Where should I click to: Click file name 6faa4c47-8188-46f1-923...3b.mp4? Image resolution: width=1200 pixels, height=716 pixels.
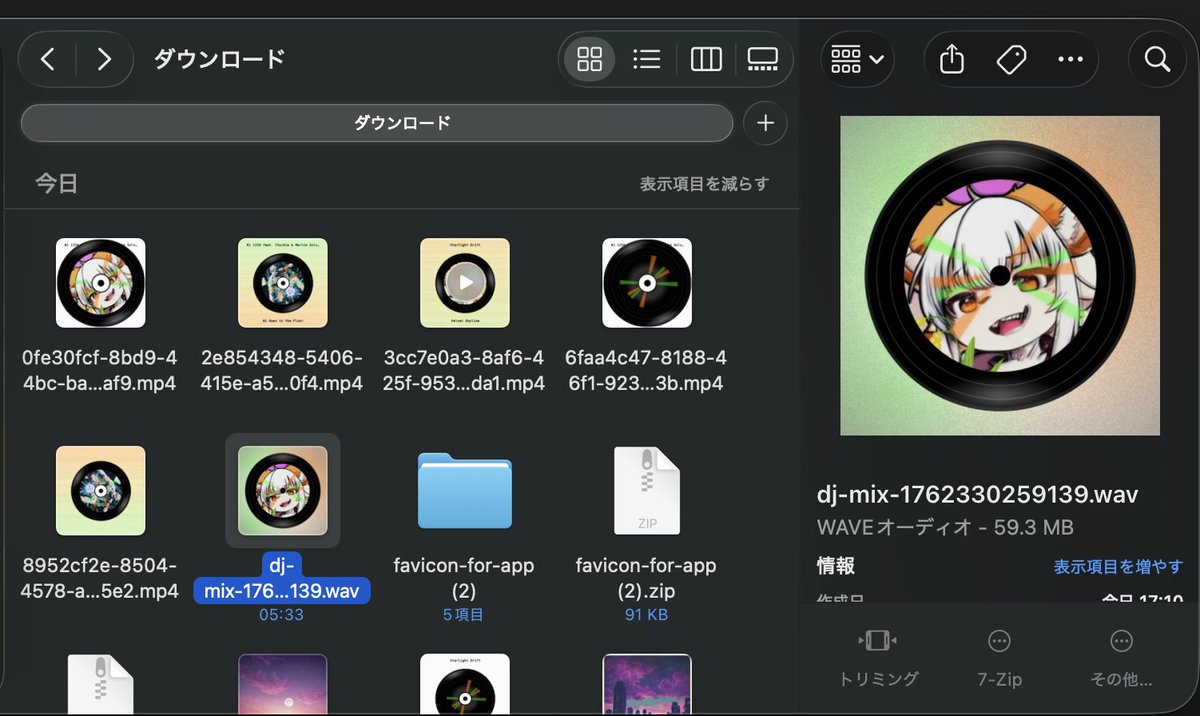(646, 370)
